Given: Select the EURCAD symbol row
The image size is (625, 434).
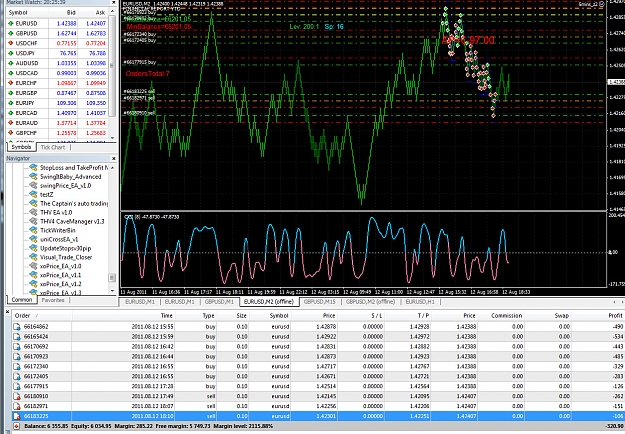Looking at the screenshot, I should tap(57, 113).
